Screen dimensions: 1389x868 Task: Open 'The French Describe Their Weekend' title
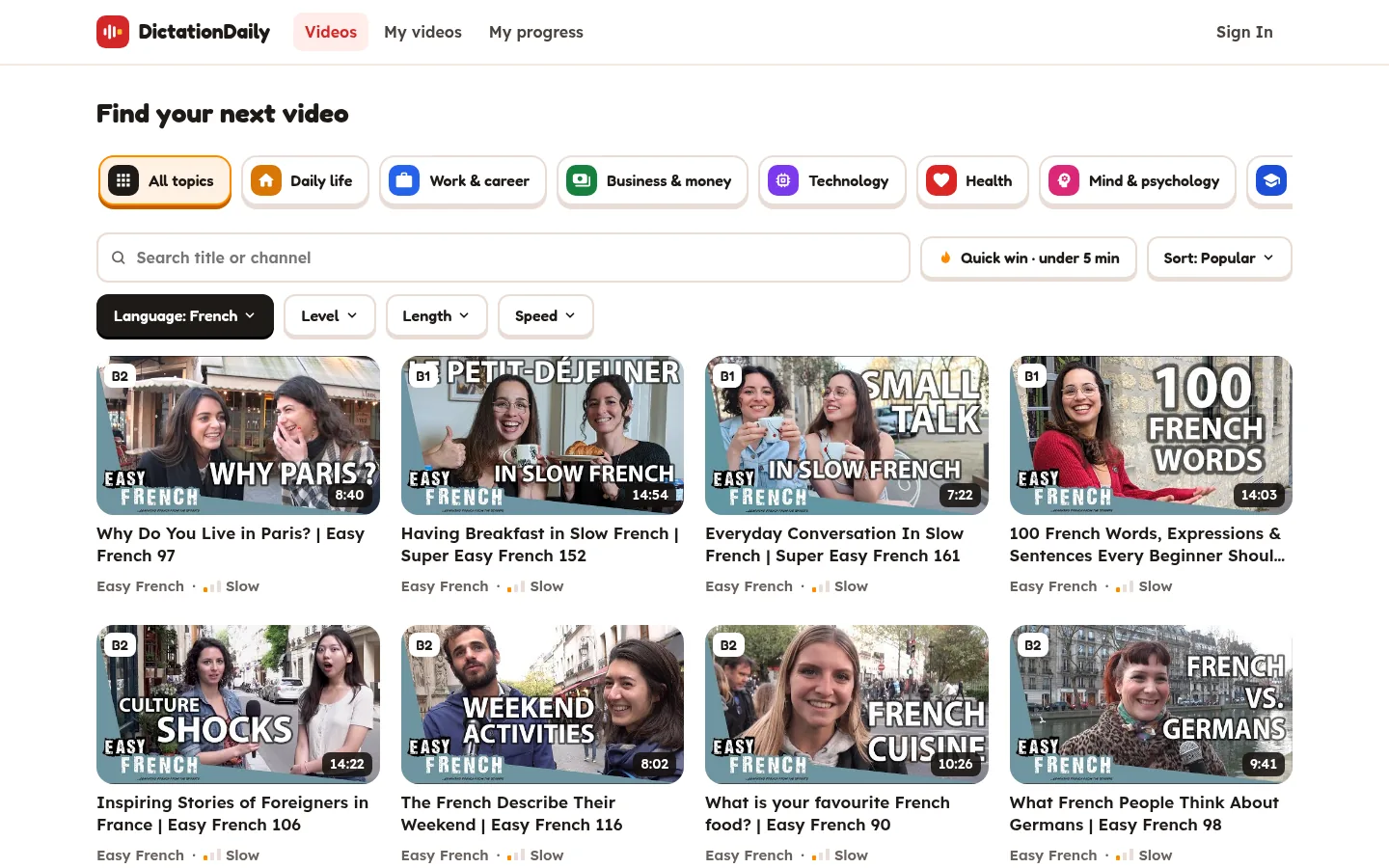pos(512,814)
